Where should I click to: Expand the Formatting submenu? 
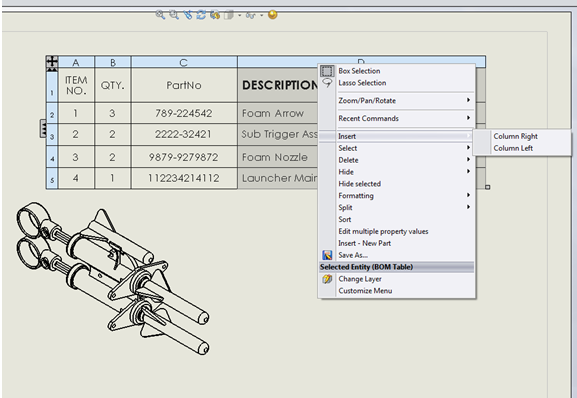click(x=397, y=196)
